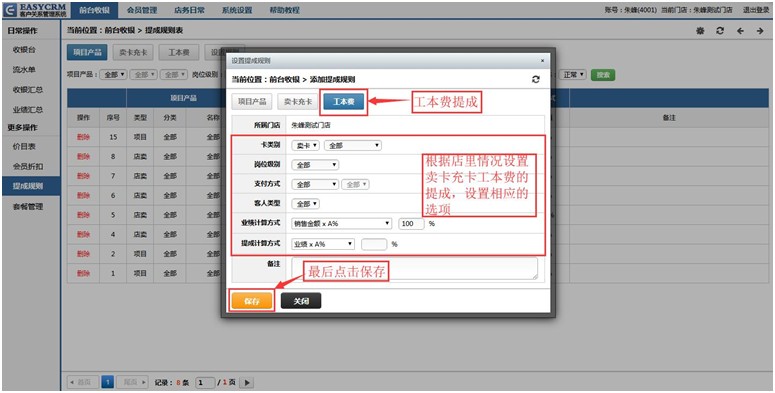Click 尾页 pagination button

[132, 382]
